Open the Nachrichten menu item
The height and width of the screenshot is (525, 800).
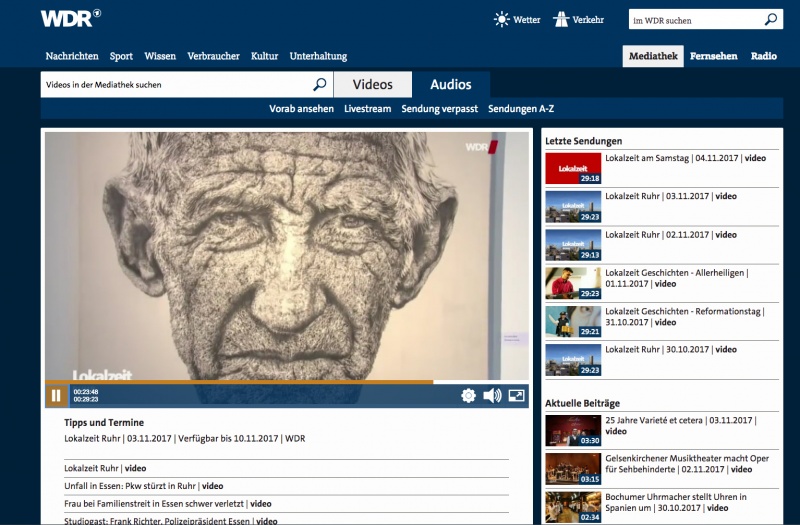tap(72, 56)
